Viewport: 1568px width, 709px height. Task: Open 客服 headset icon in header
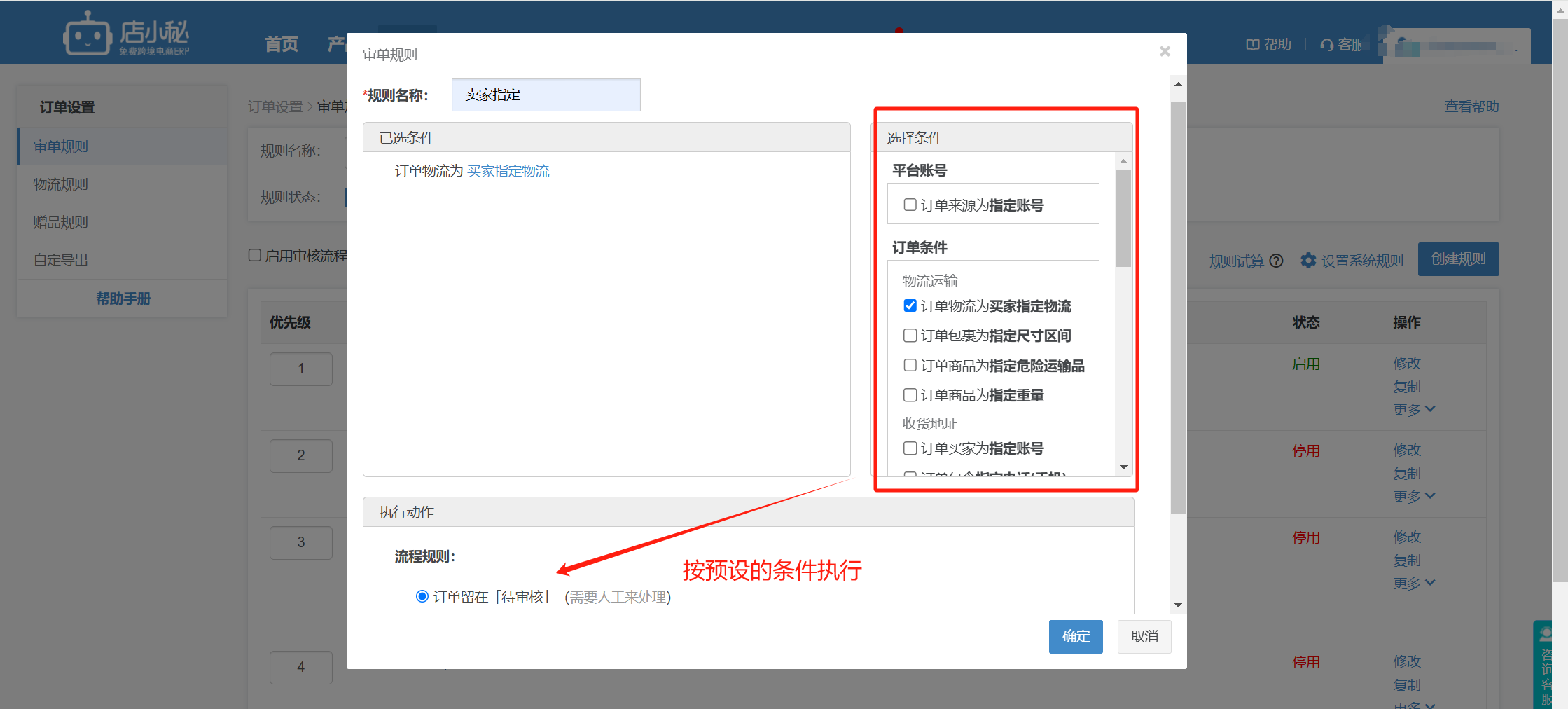[x=1326, y=45]
